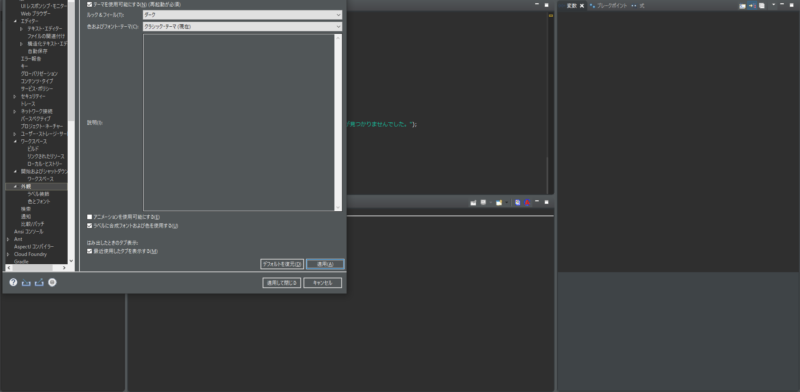
Task: Click the キャンセル button
Action: tap(322, 283)
